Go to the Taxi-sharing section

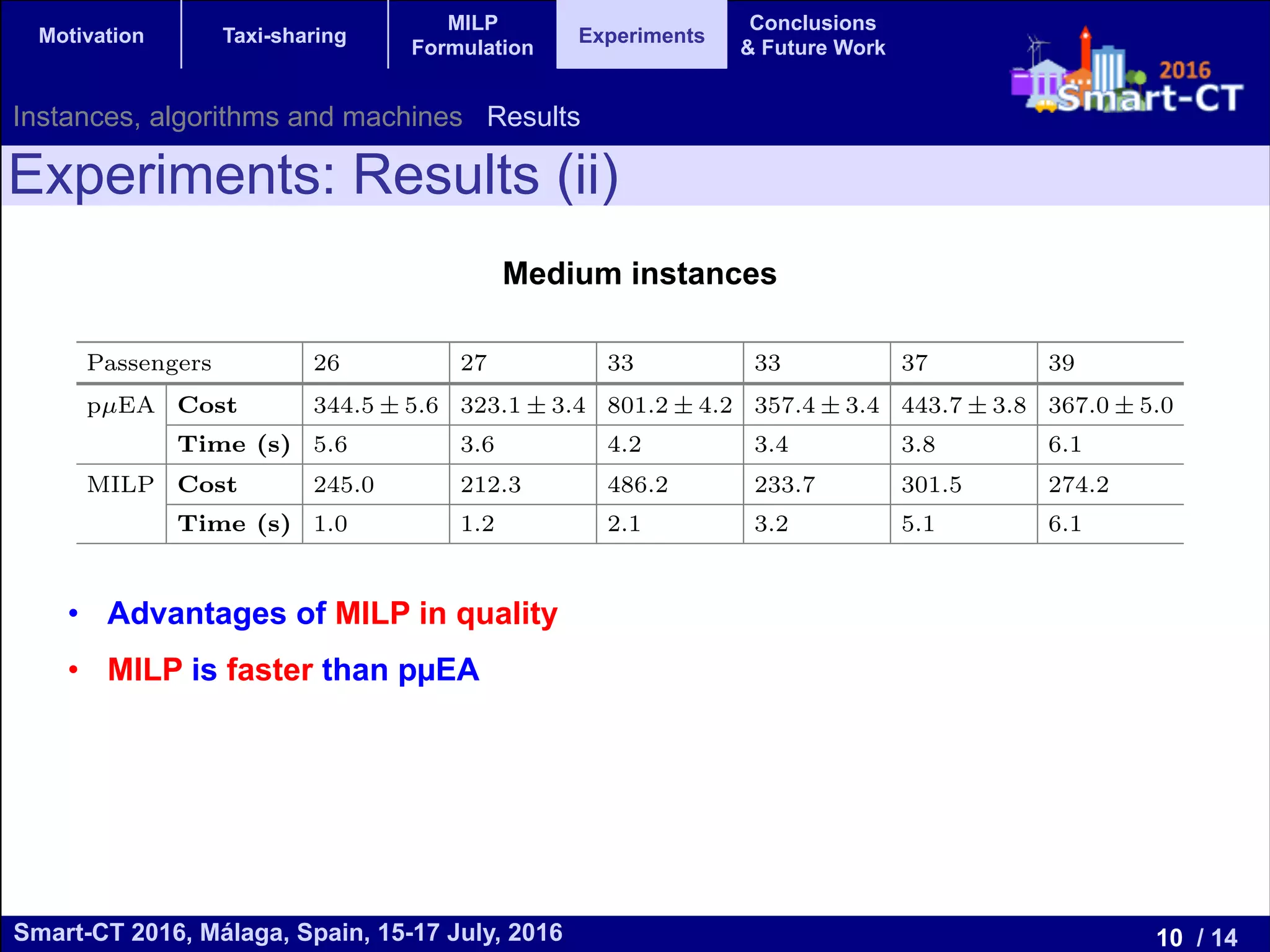(x=285, y=35)
